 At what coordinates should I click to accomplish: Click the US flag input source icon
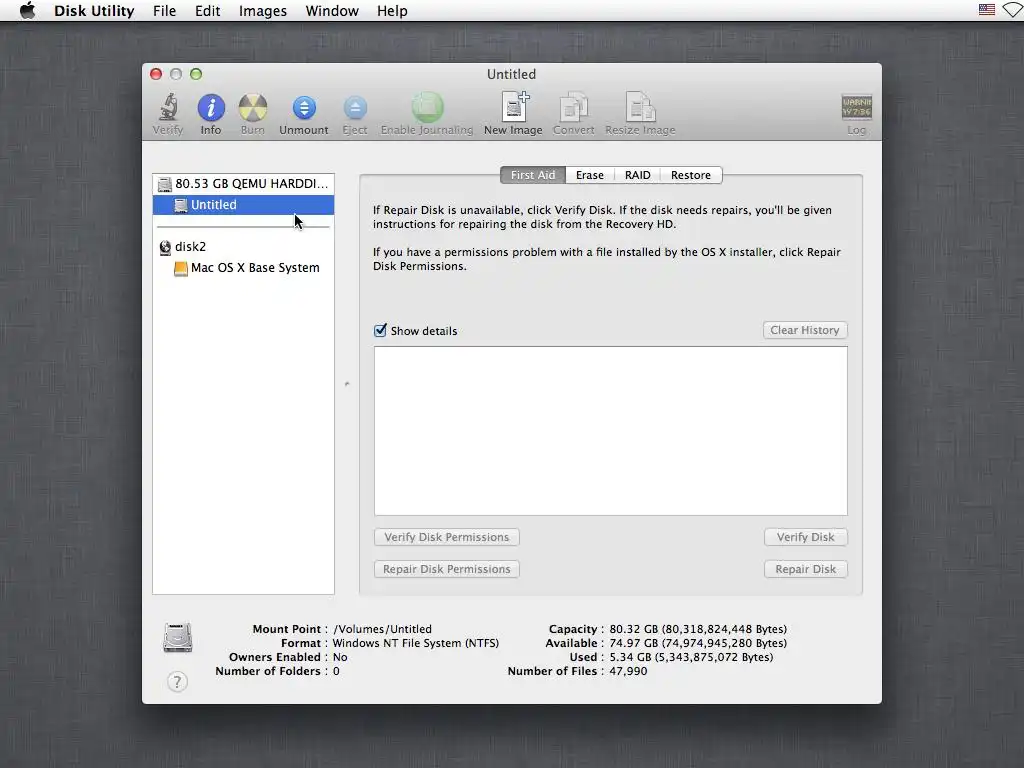click(x=987, y=10)
